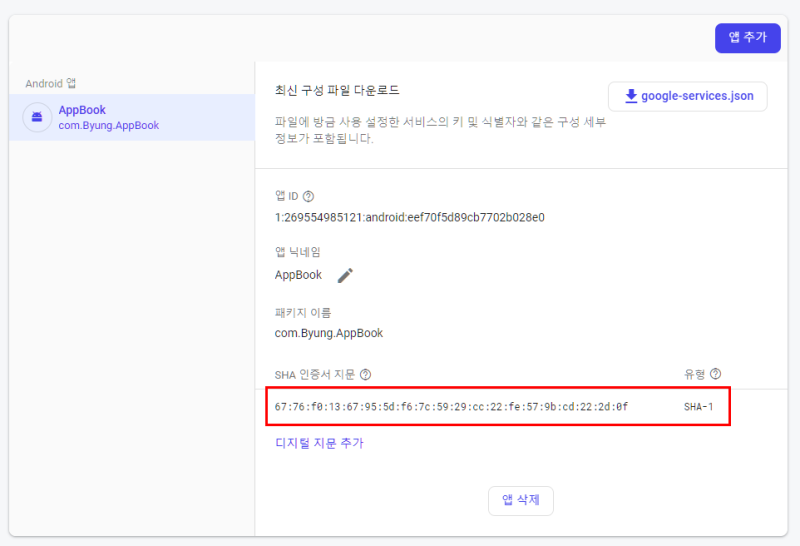Click the SHA-1 type label
800x546 pixels.
[698, 407]
